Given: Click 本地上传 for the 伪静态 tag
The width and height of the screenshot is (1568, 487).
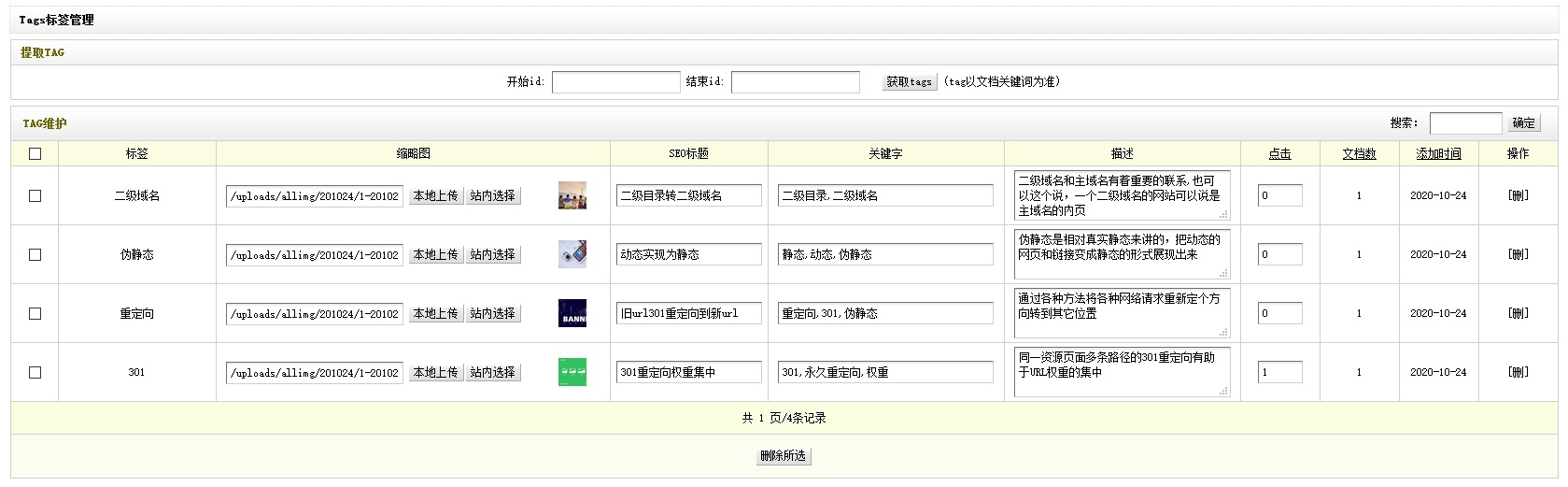Looking at the screenshot, I should pos(435,254).
